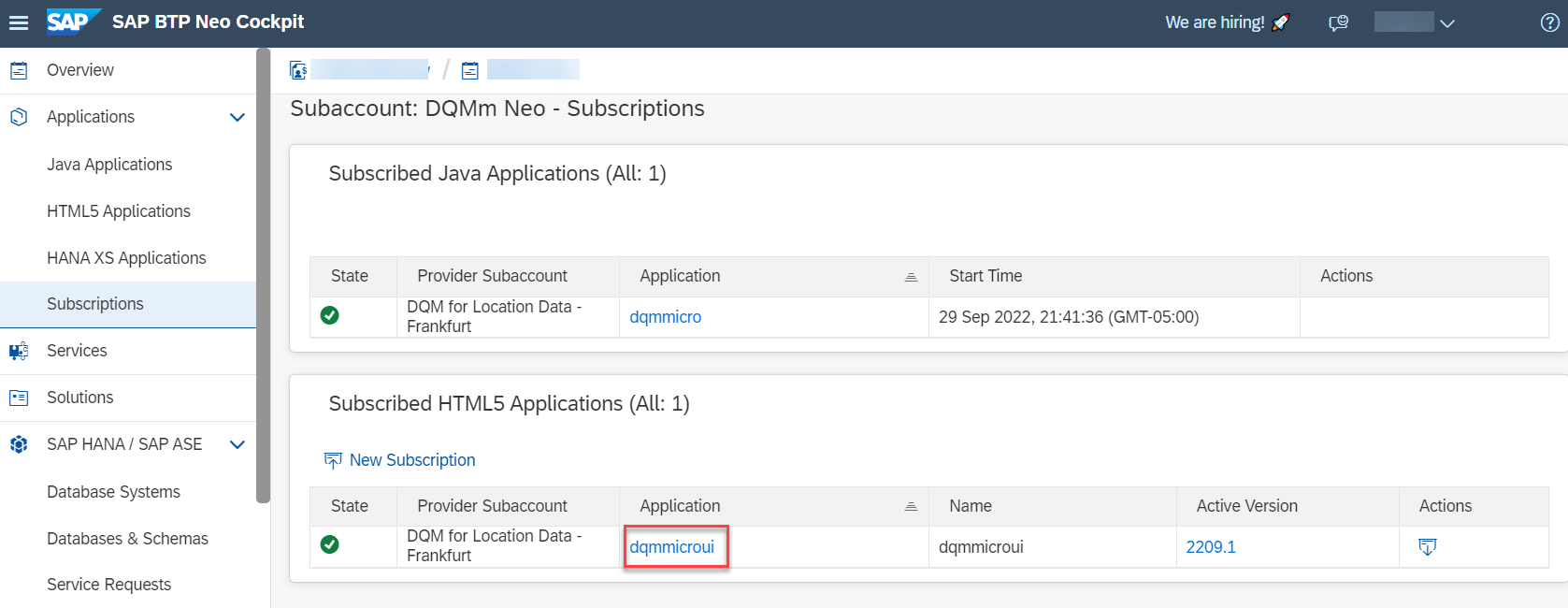This screenshot has height=608, width=1568.
Task: Click the dqmmicroui row action icon
Action: point(1427,547)
